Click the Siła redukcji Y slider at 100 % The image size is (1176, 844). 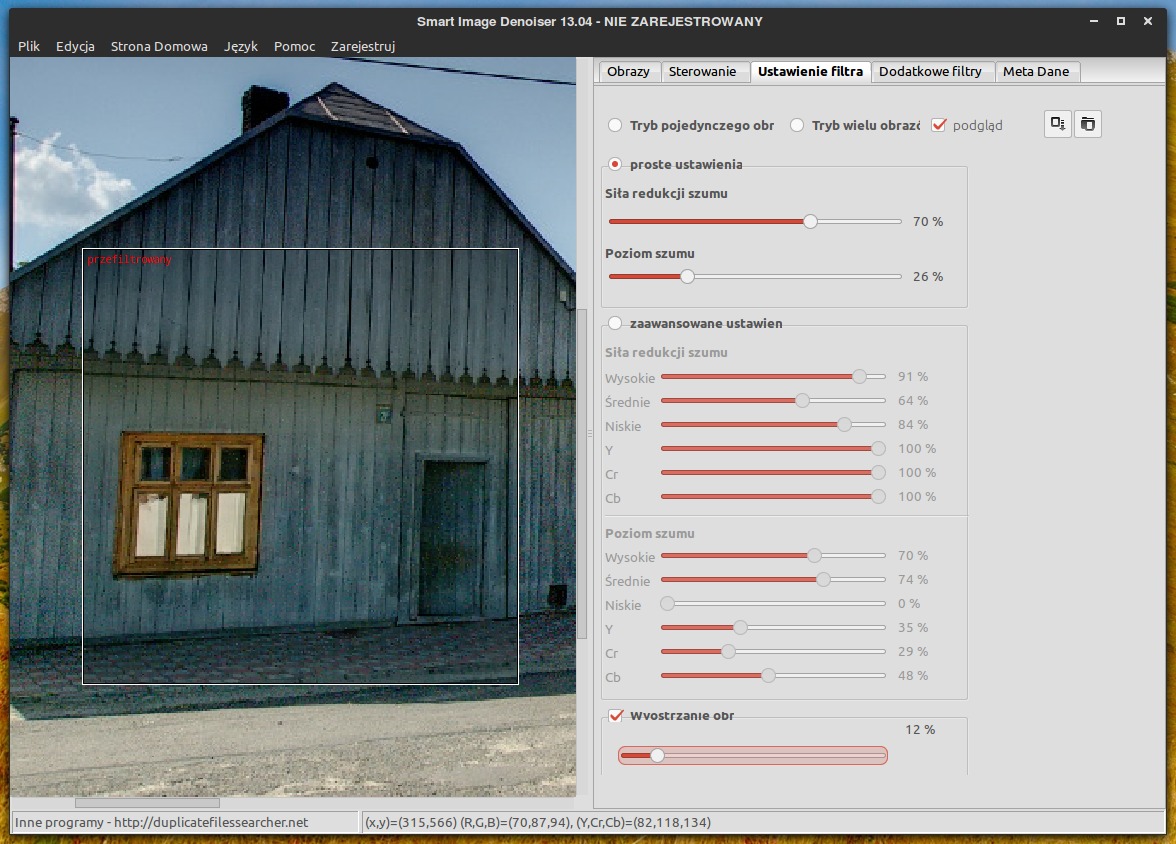(878, 449)
